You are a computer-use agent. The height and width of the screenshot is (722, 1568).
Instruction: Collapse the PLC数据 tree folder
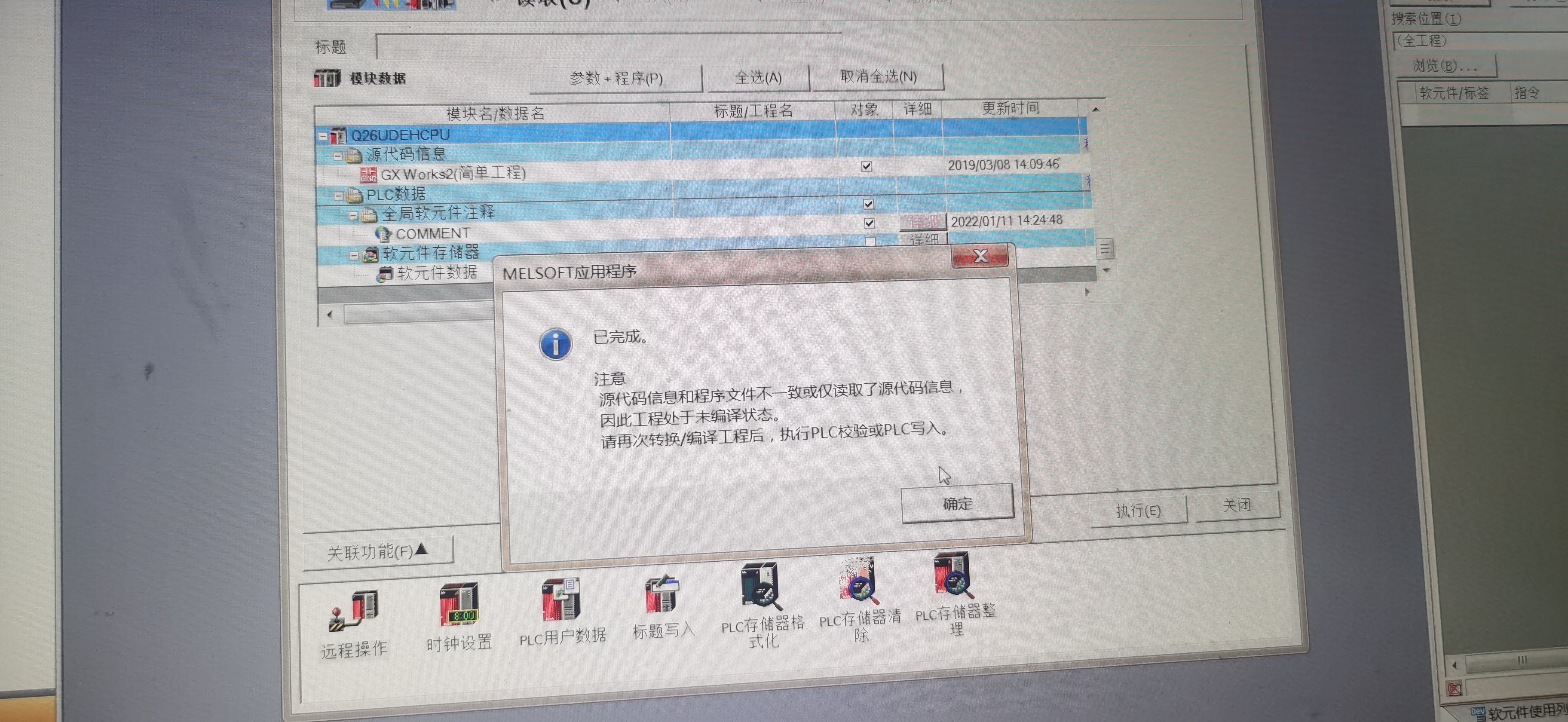click(338, 196)
